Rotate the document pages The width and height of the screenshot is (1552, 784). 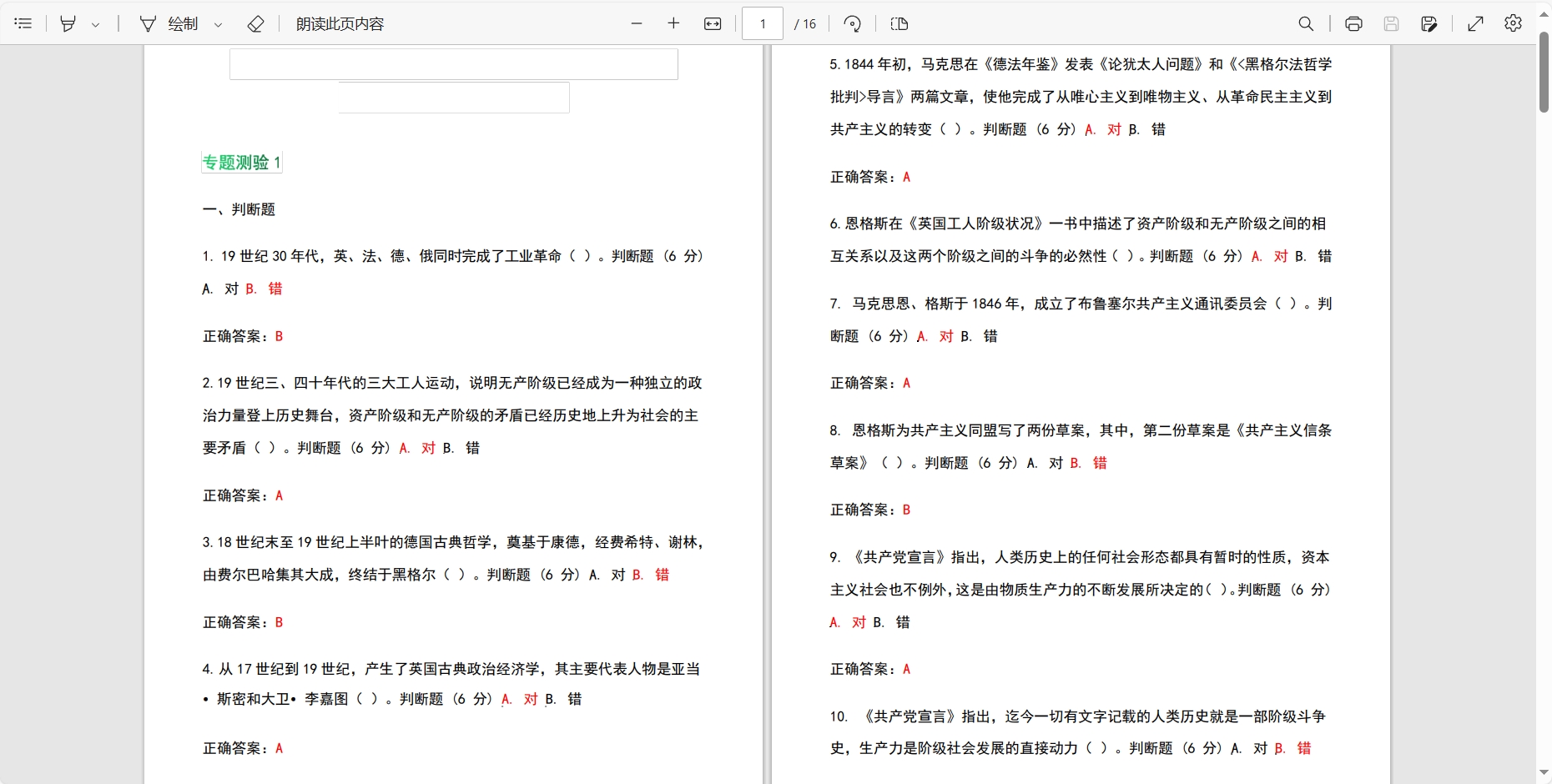[x=853, y=23]
